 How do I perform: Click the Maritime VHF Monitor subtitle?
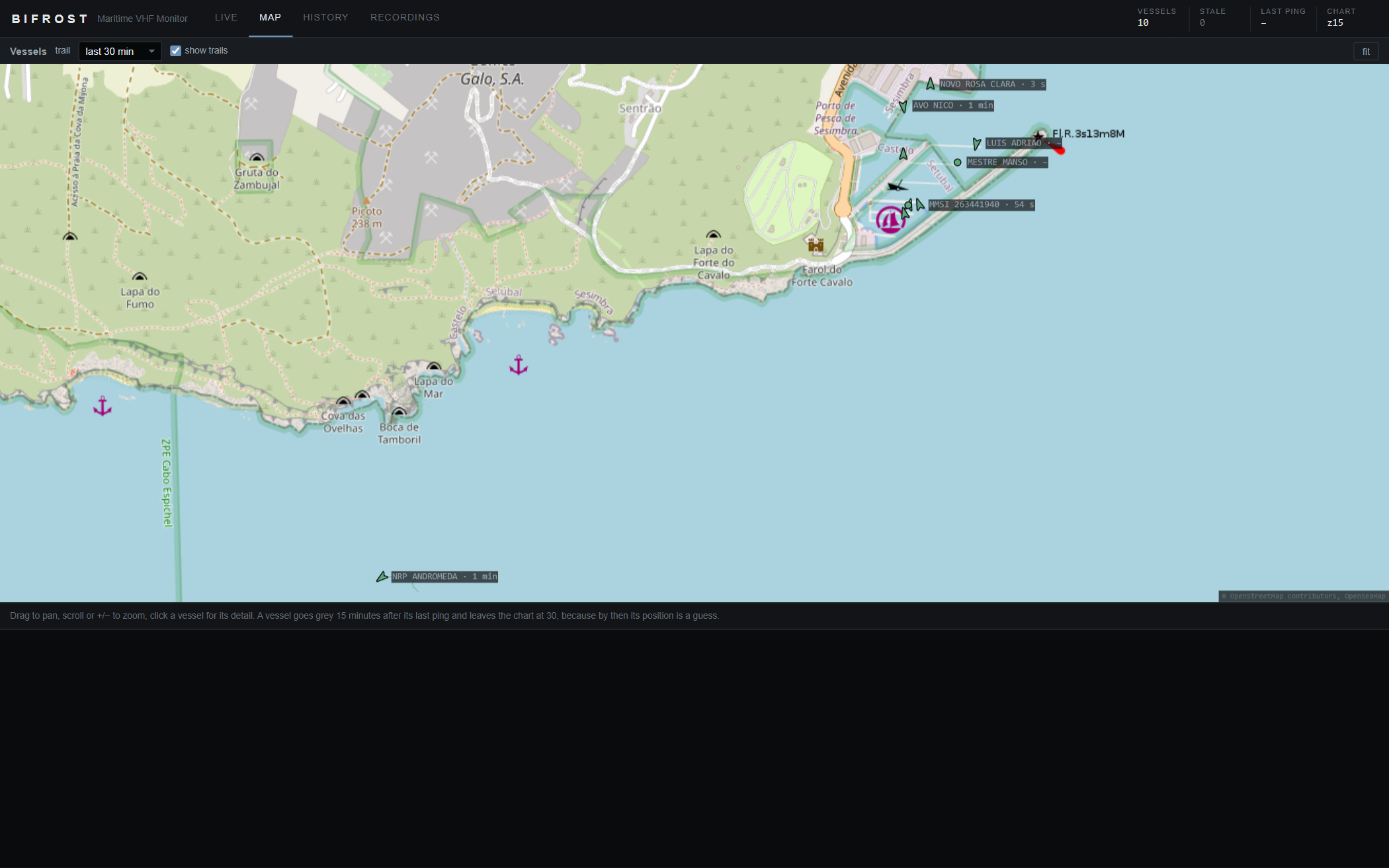[142, 19]
